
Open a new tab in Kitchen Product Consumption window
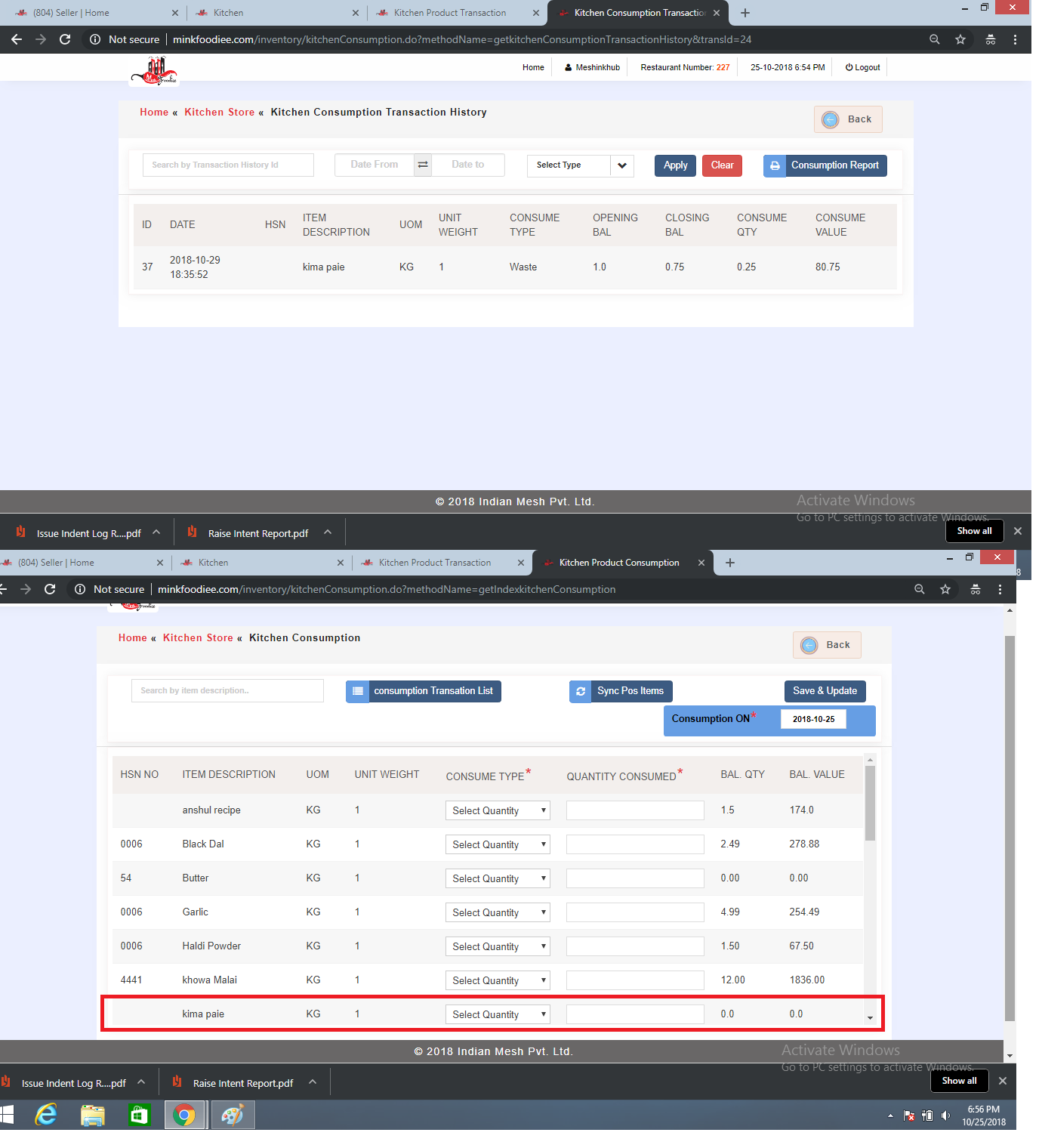click(x=730, y=563)
